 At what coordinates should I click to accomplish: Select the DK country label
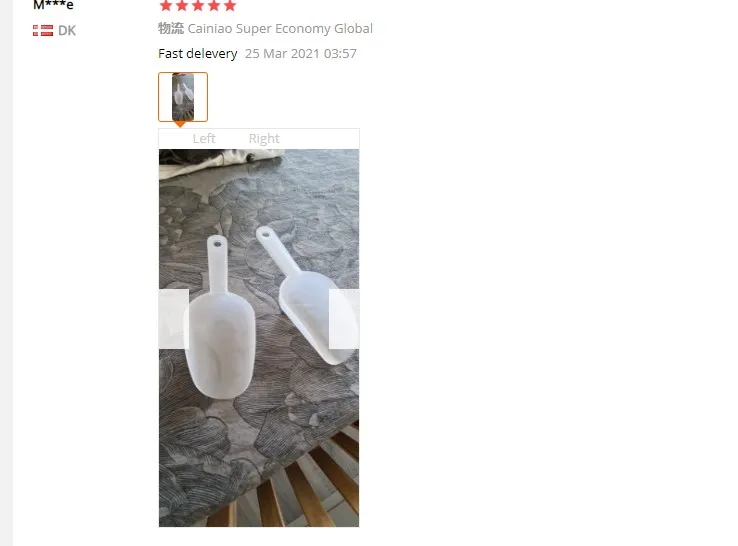pos(67,31)
